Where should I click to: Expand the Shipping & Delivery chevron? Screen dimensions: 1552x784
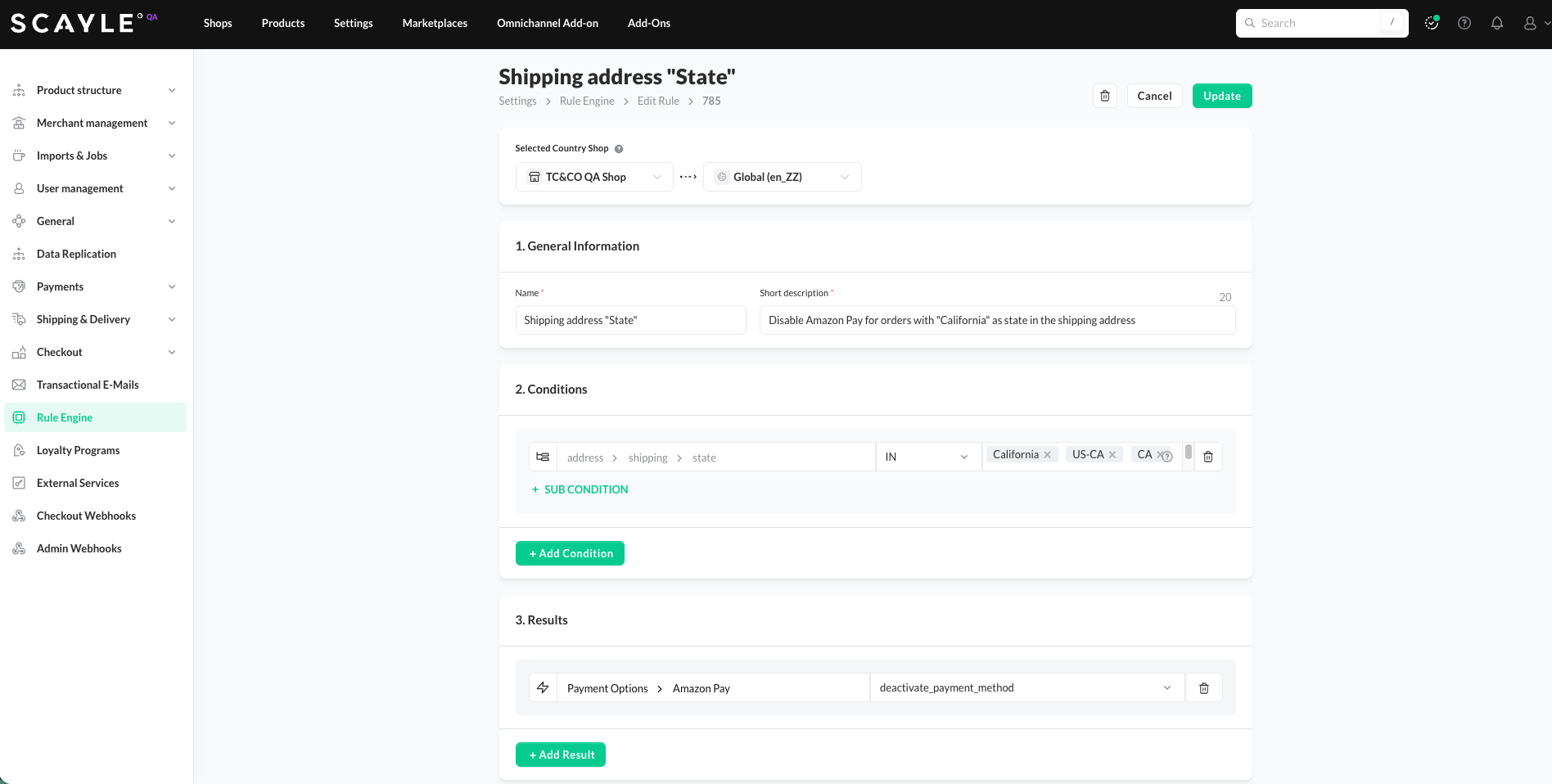coord(172,319)
